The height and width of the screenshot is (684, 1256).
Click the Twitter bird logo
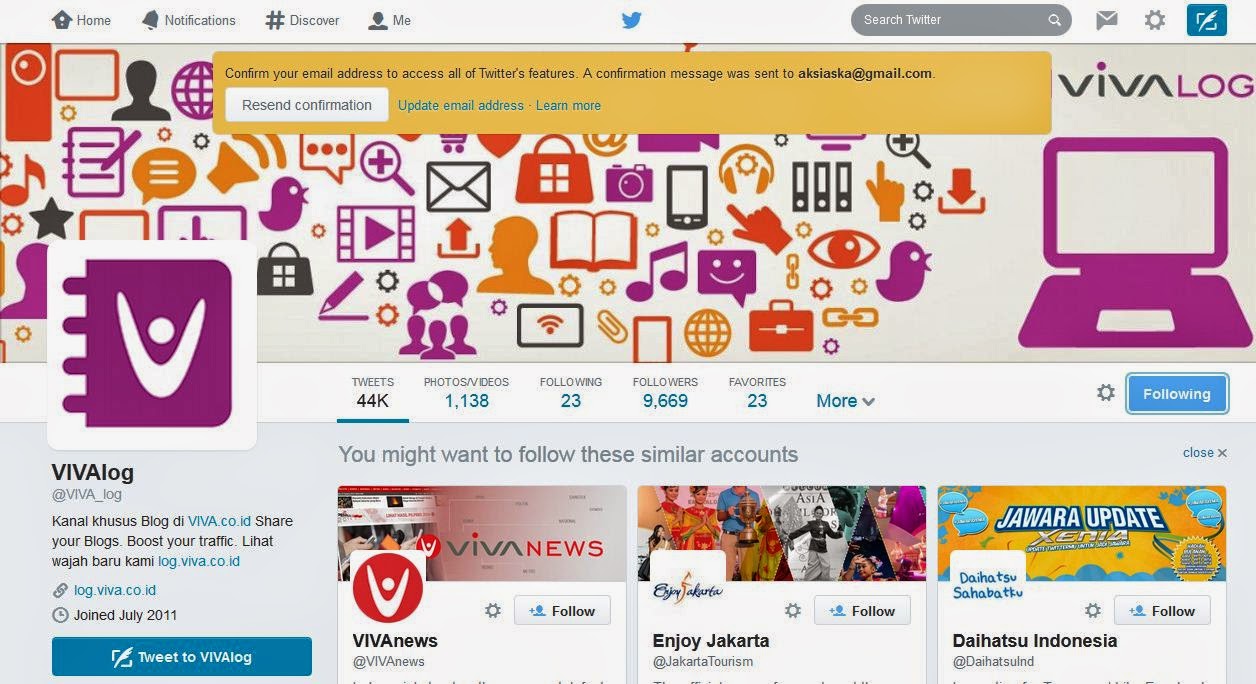click(631, 20)
